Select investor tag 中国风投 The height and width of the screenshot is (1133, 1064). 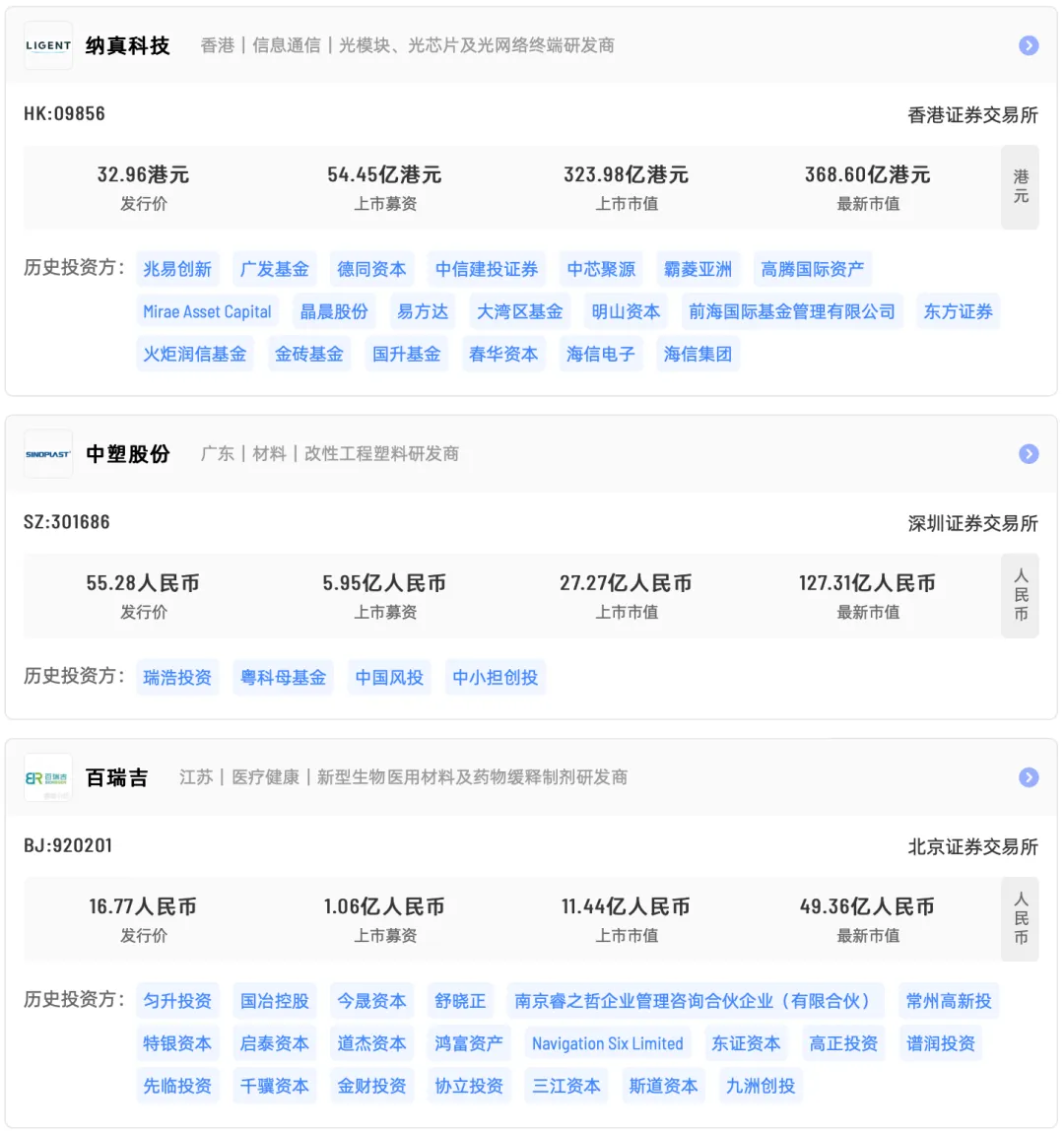(x=389, y=677)
